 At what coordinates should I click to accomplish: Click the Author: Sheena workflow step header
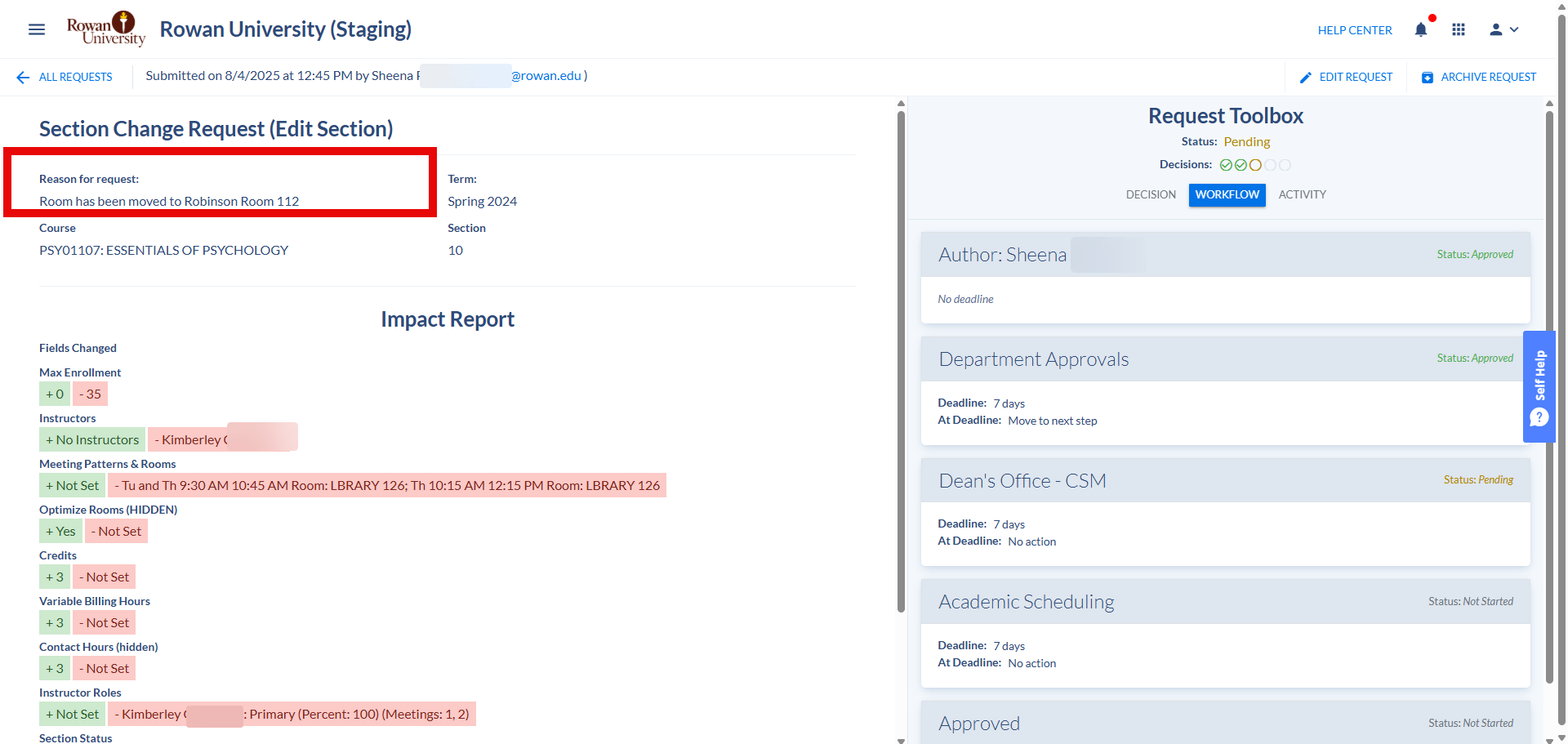tap(1226, 254)
